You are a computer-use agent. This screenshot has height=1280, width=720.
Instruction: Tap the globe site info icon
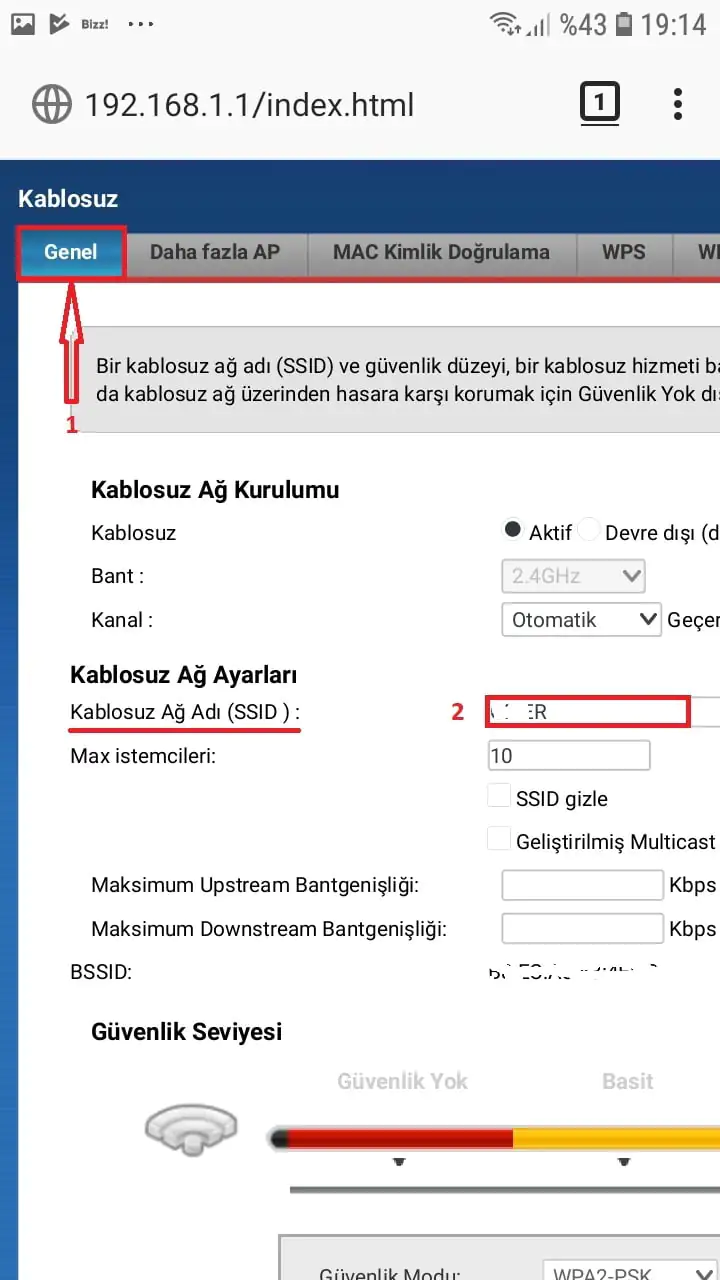53,104
